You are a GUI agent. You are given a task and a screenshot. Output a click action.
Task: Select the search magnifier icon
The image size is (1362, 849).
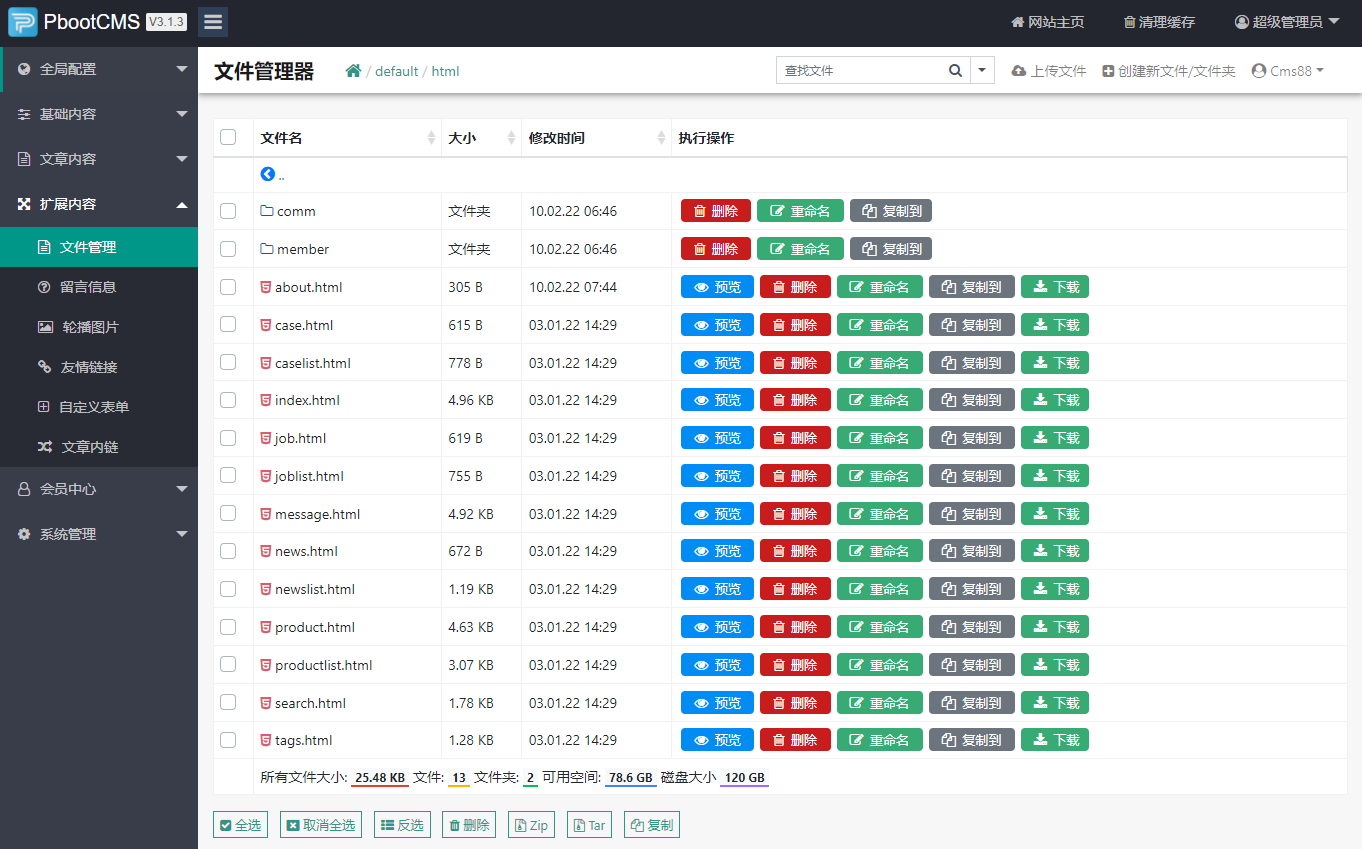(x=955, y=70)
